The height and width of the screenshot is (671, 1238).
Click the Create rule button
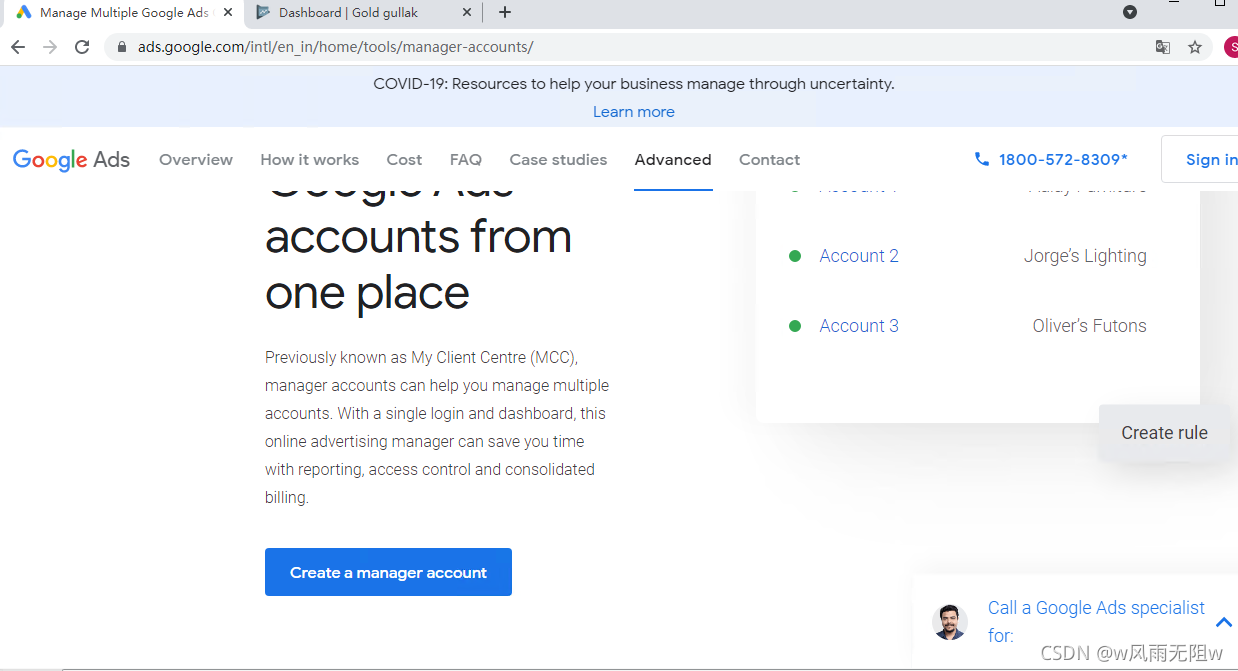(x=1164, y=433)
